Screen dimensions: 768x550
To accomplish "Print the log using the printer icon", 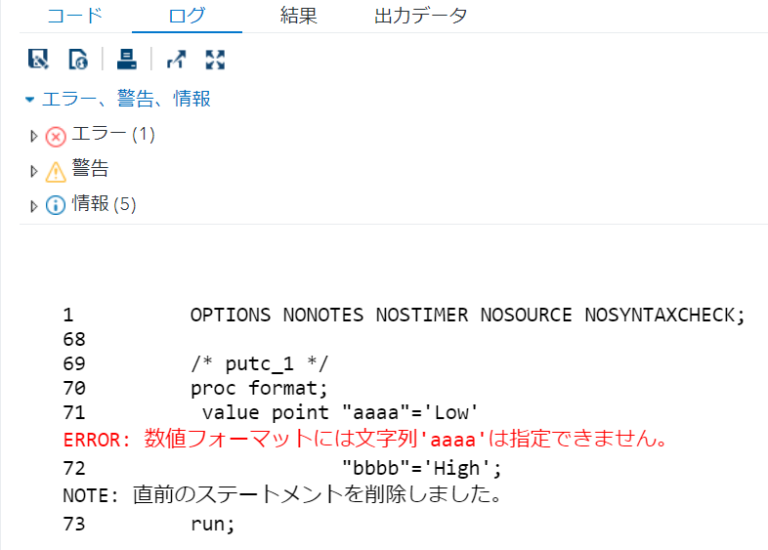I will pos(126,60).
